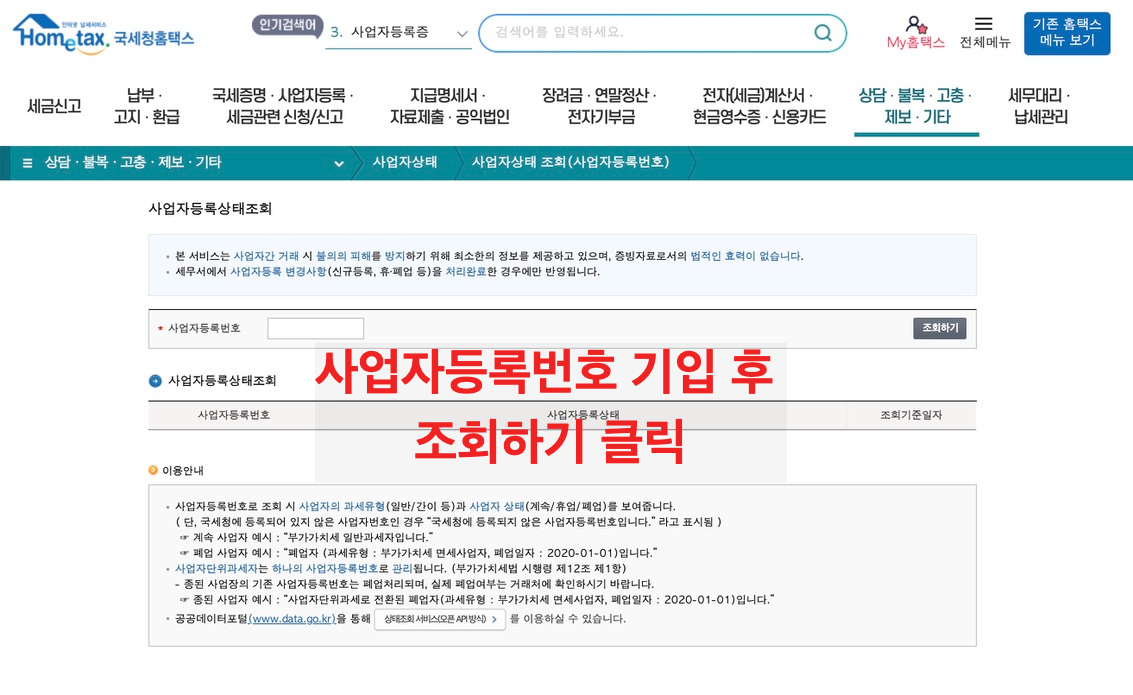1133x695 pixels.
Task: Click the Hometax logo
Action: tap(103, 33)
